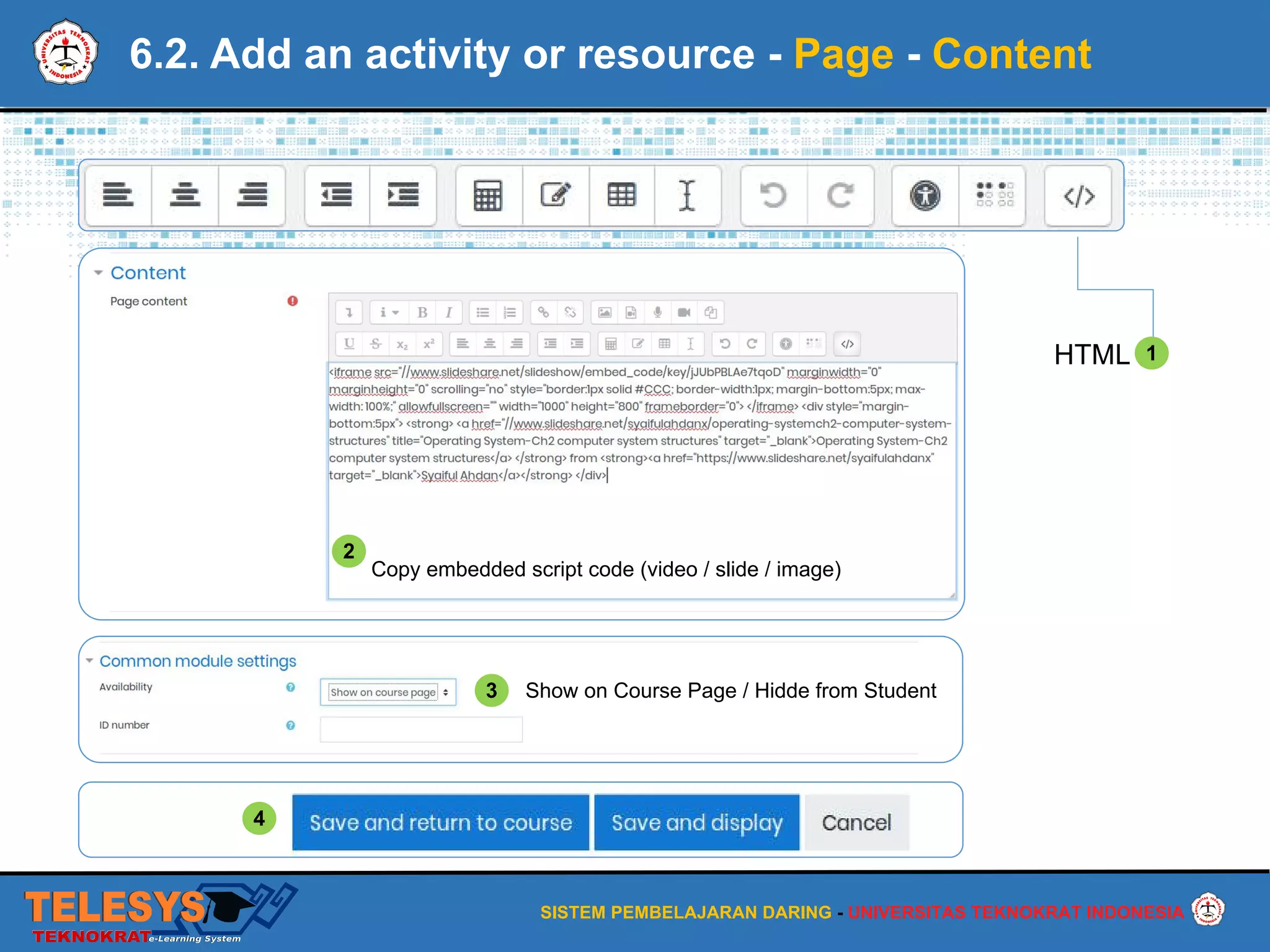Click the HTML source code icon in large toolbar

point(1078,196)
